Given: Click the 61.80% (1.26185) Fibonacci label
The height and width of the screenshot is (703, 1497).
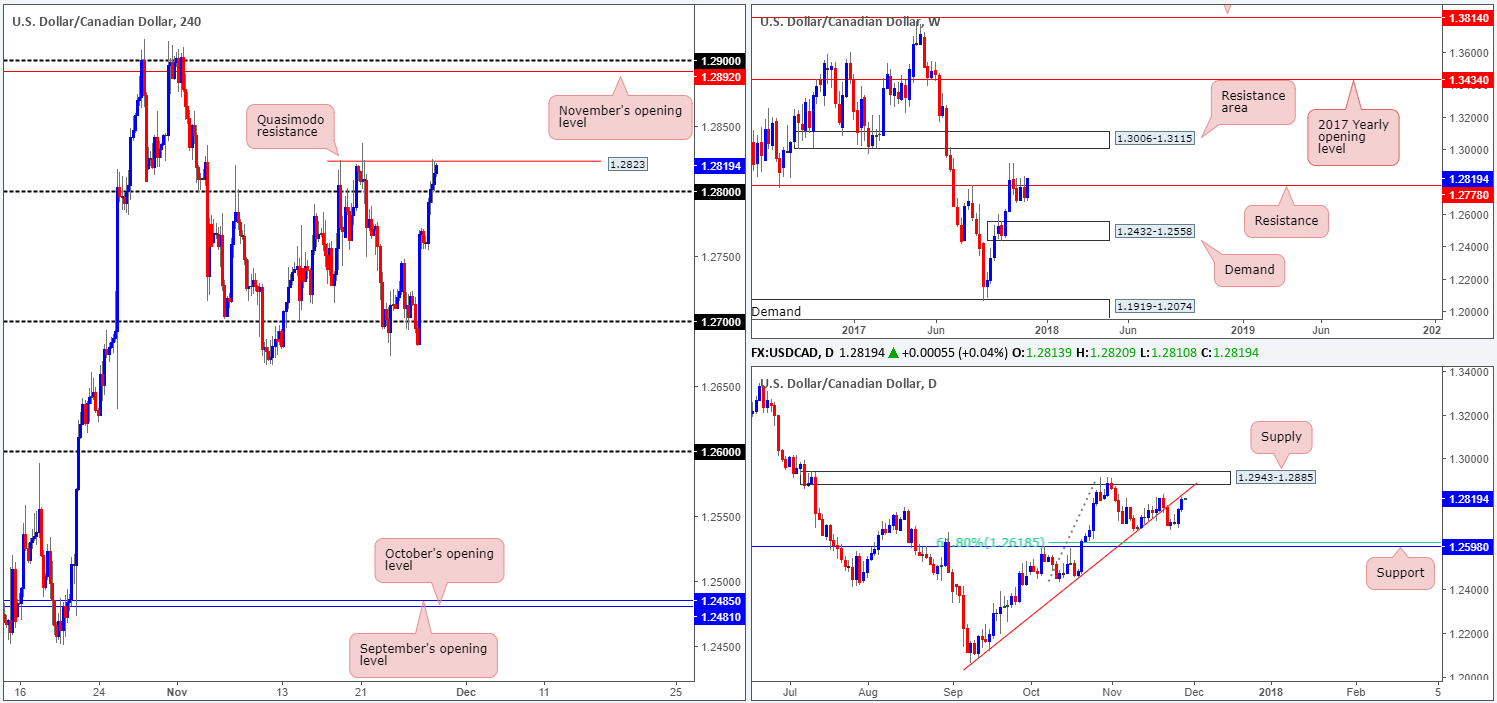Looking at the screenshot, I should pyautogui.click(x=990, y=542).
